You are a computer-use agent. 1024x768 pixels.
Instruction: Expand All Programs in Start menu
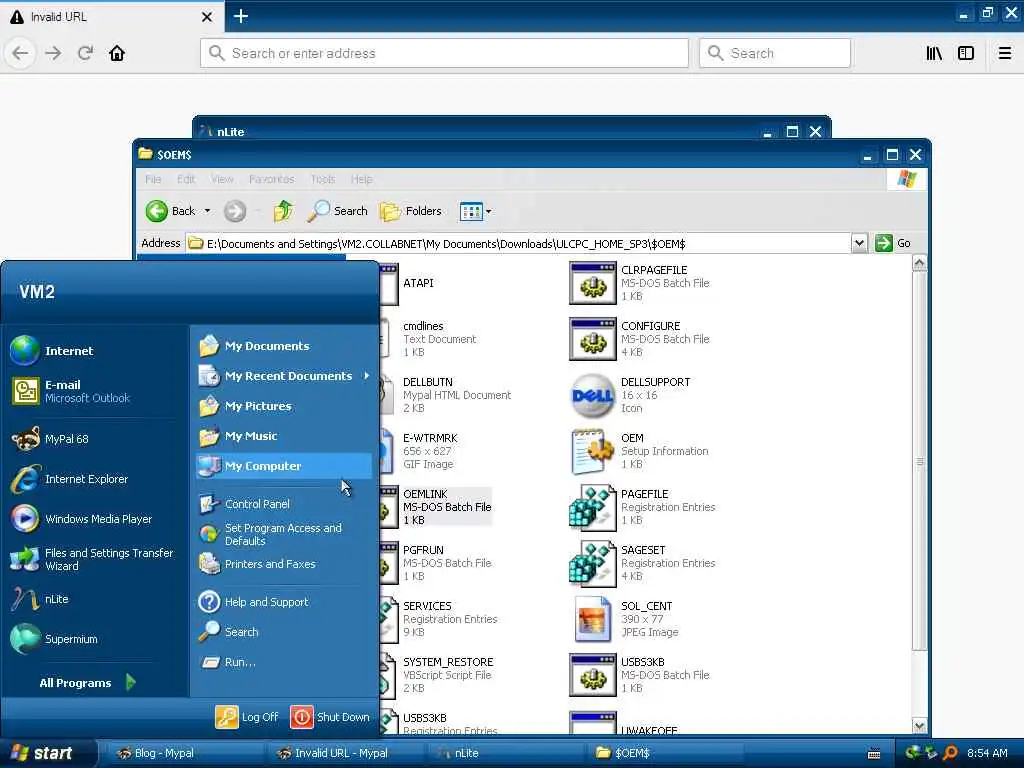tap(88, 682)
